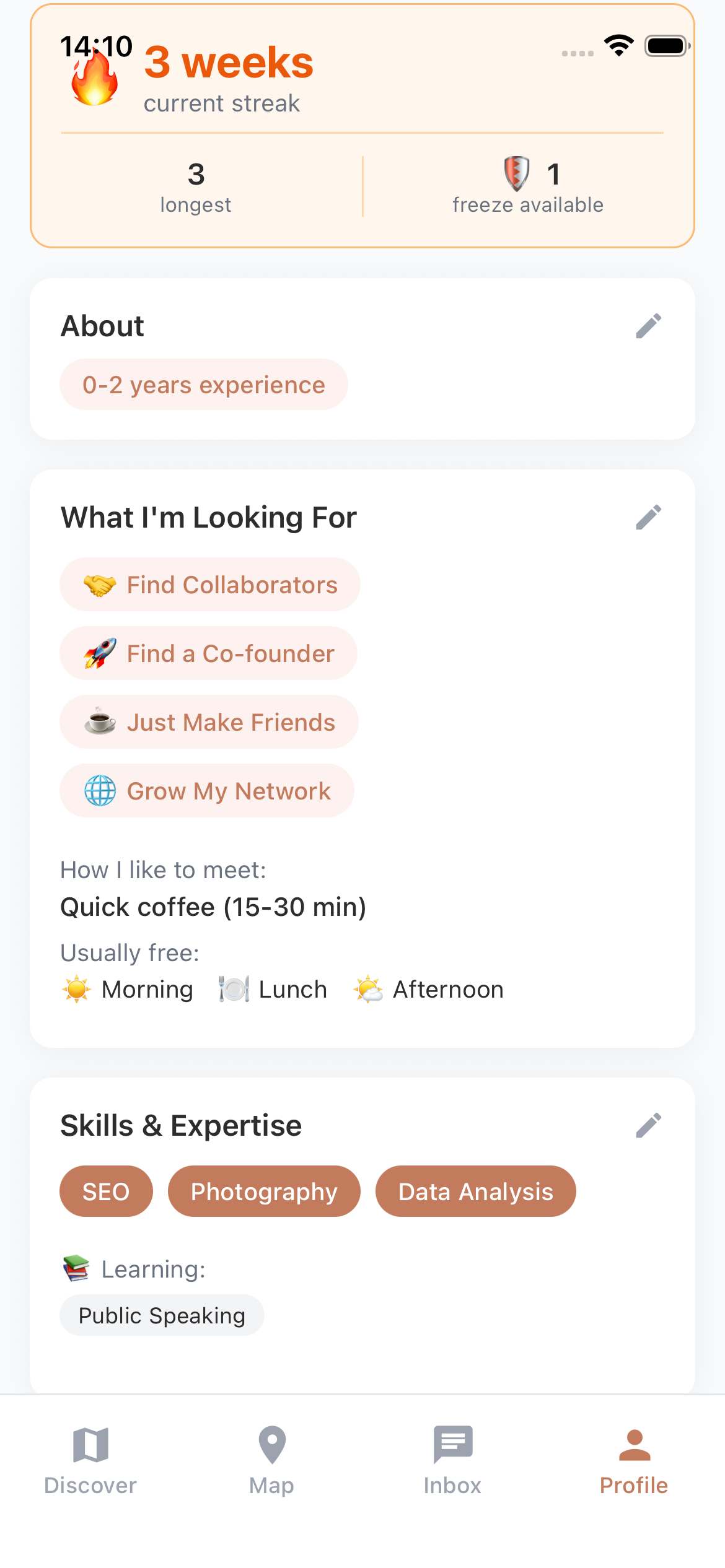Select the Find Collaborators chip

click(x=210, y=585)
